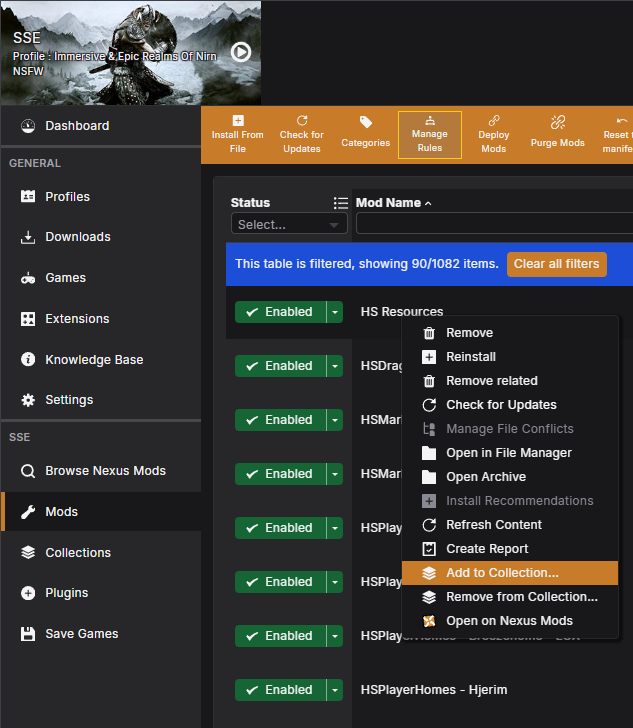Select Open on Nexus Mods menu entry
This screenshot has width=633, height=728.
509,621
